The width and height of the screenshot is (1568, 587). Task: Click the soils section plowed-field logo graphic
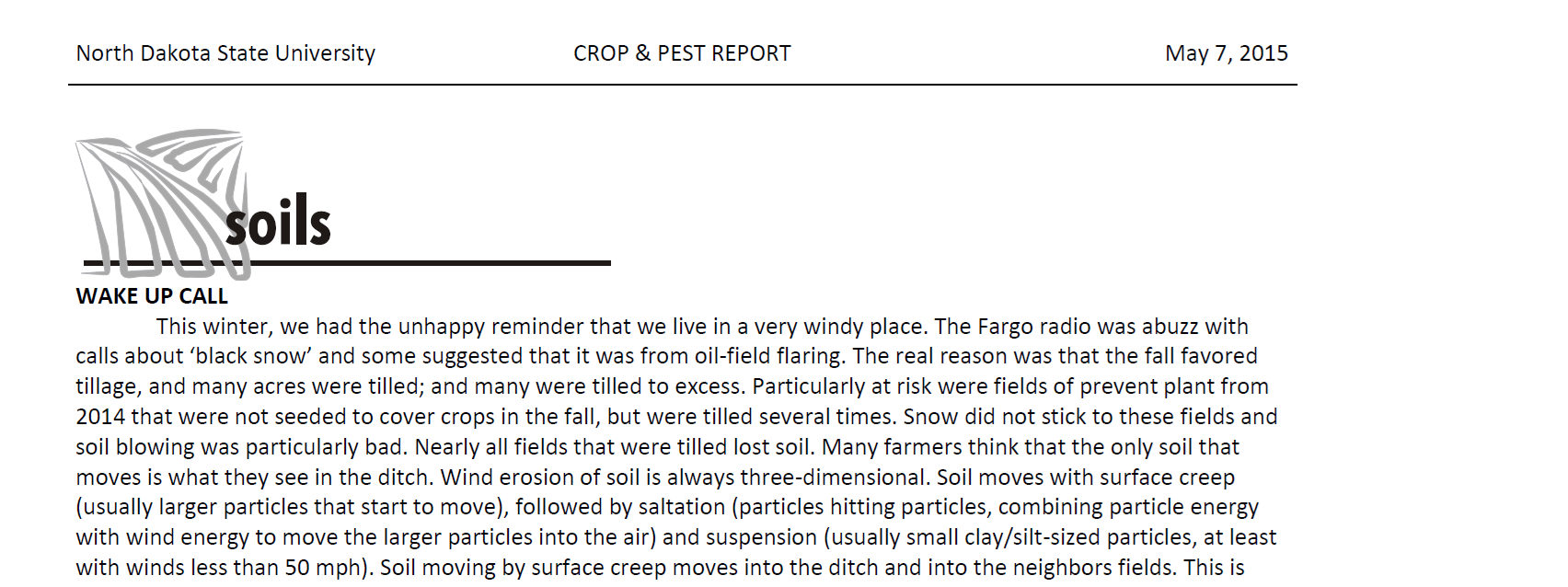(162, 203)
